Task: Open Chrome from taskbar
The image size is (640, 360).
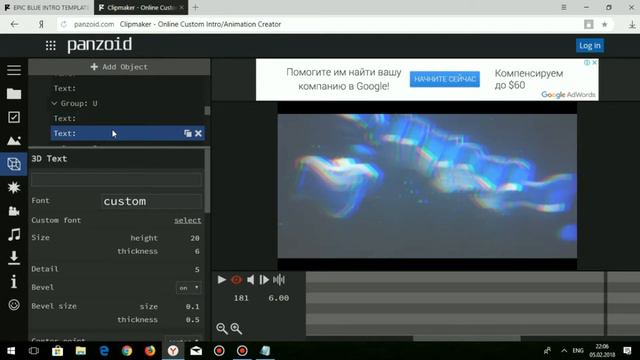Action: (x=127, y=351)
